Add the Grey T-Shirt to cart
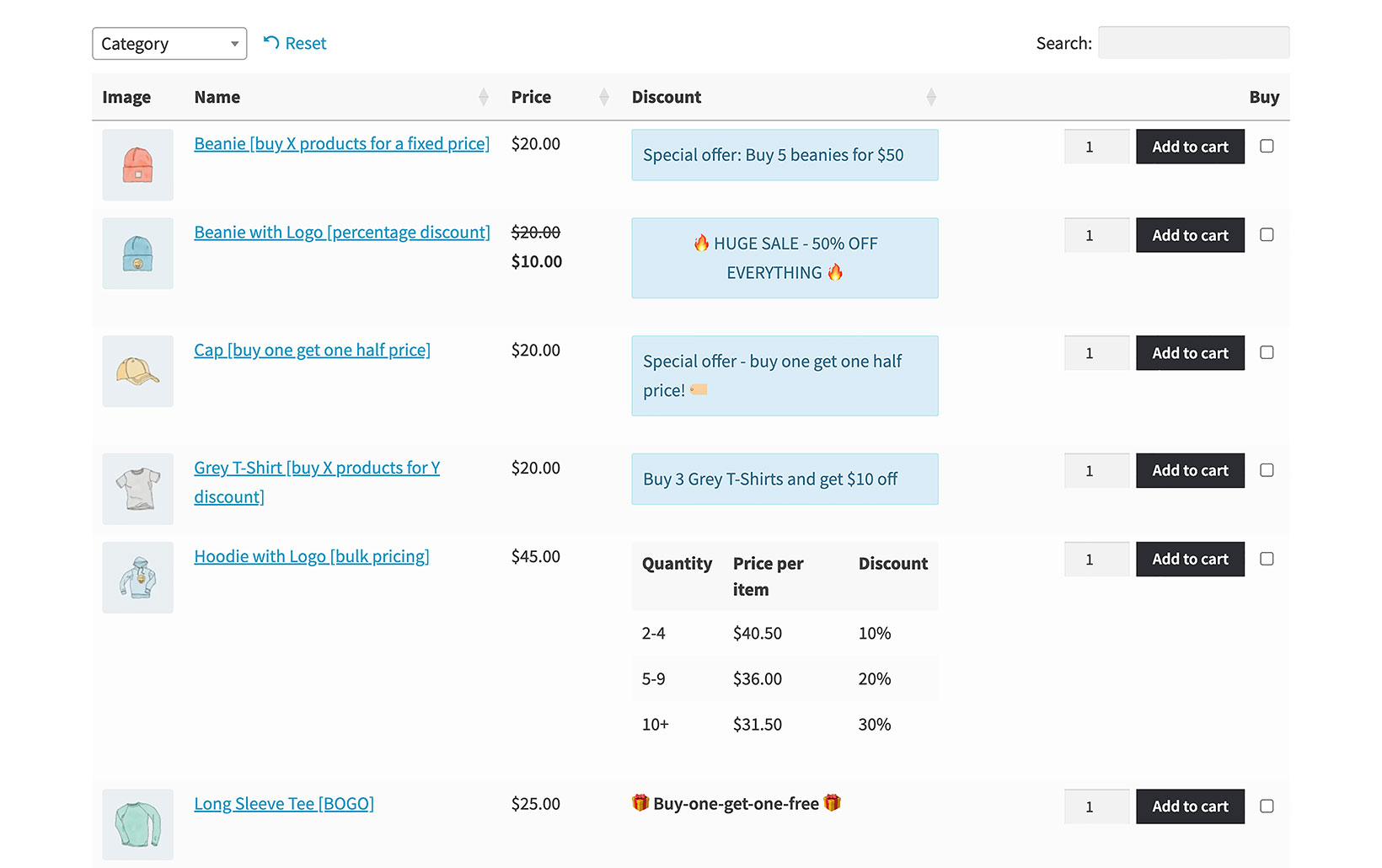 1190,470
